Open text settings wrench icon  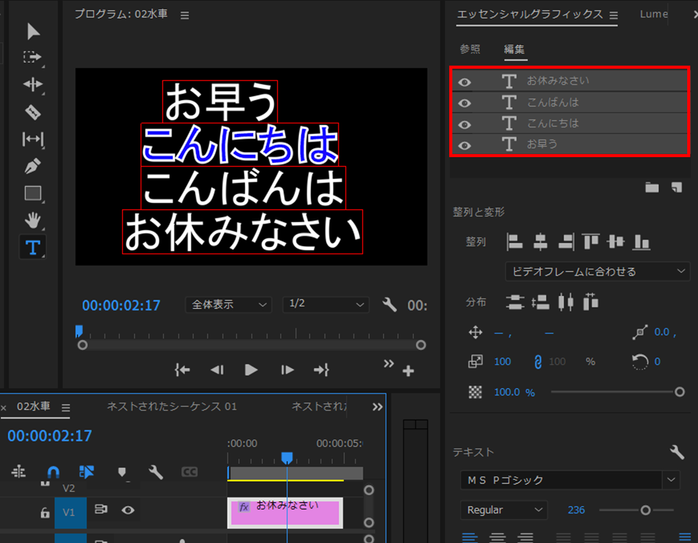[677, 452]
